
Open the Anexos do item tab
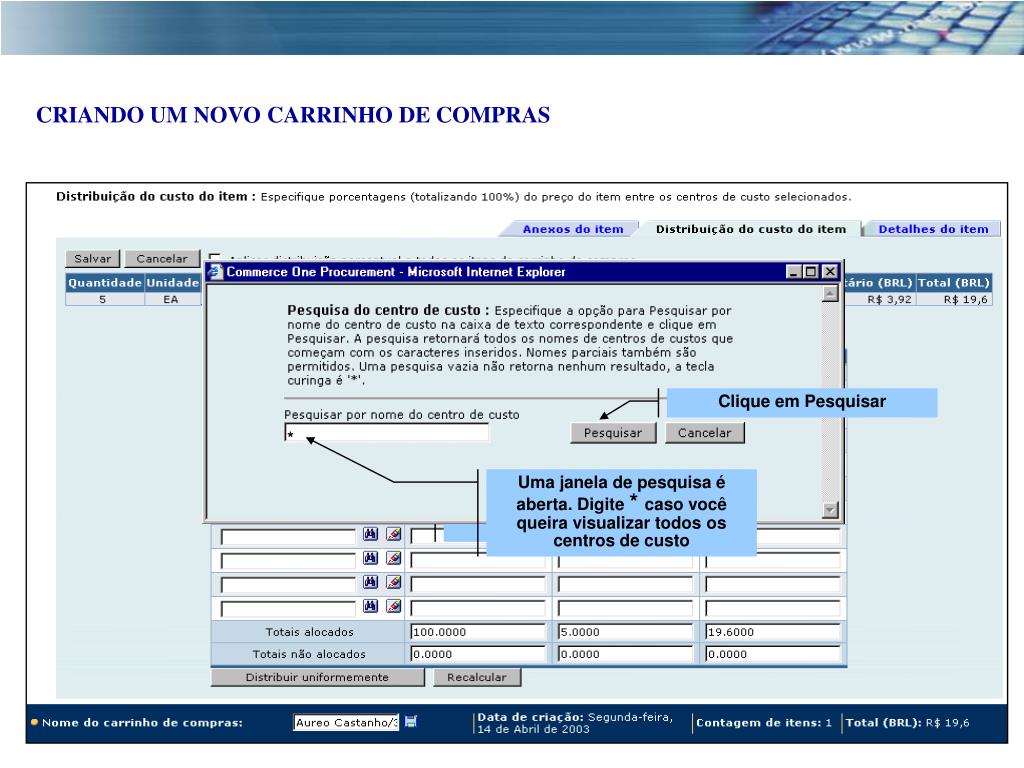pos(573,229)
